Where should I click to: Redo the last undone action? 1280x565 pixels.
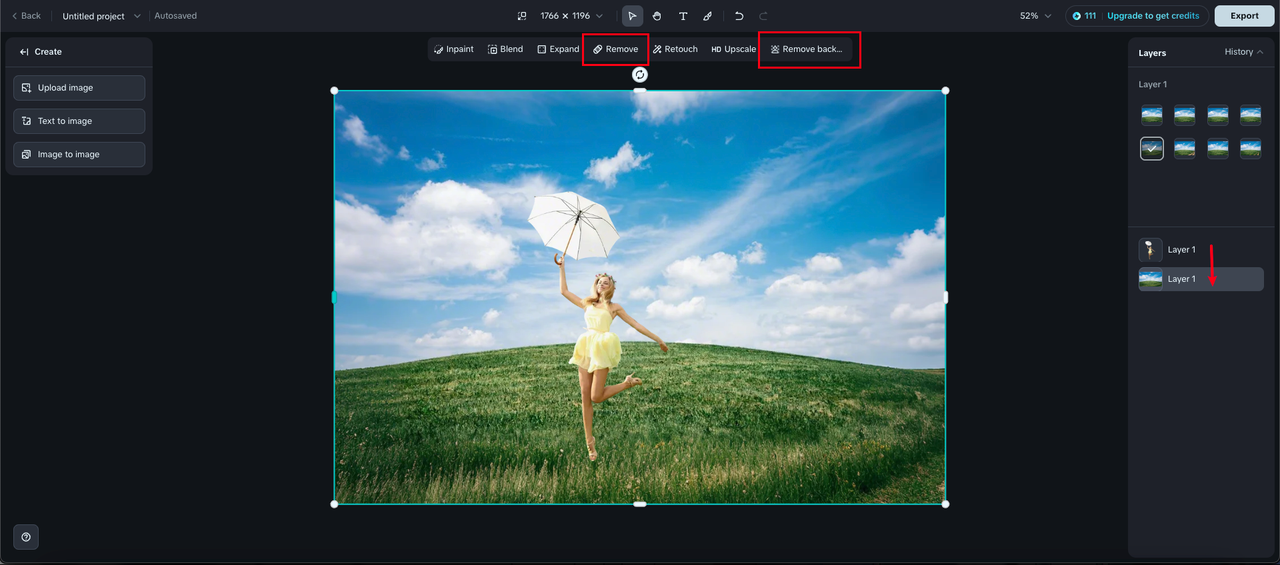pos(763,16)
